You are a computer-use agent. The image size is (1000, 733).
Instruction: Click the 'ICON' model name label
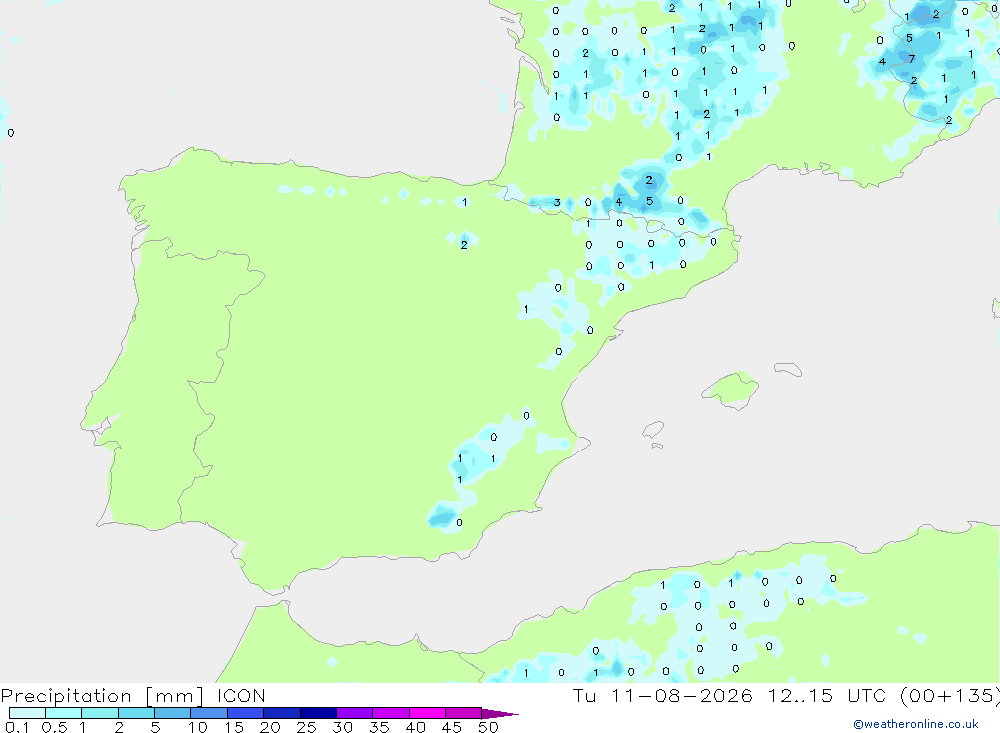(x=241, y=696)
